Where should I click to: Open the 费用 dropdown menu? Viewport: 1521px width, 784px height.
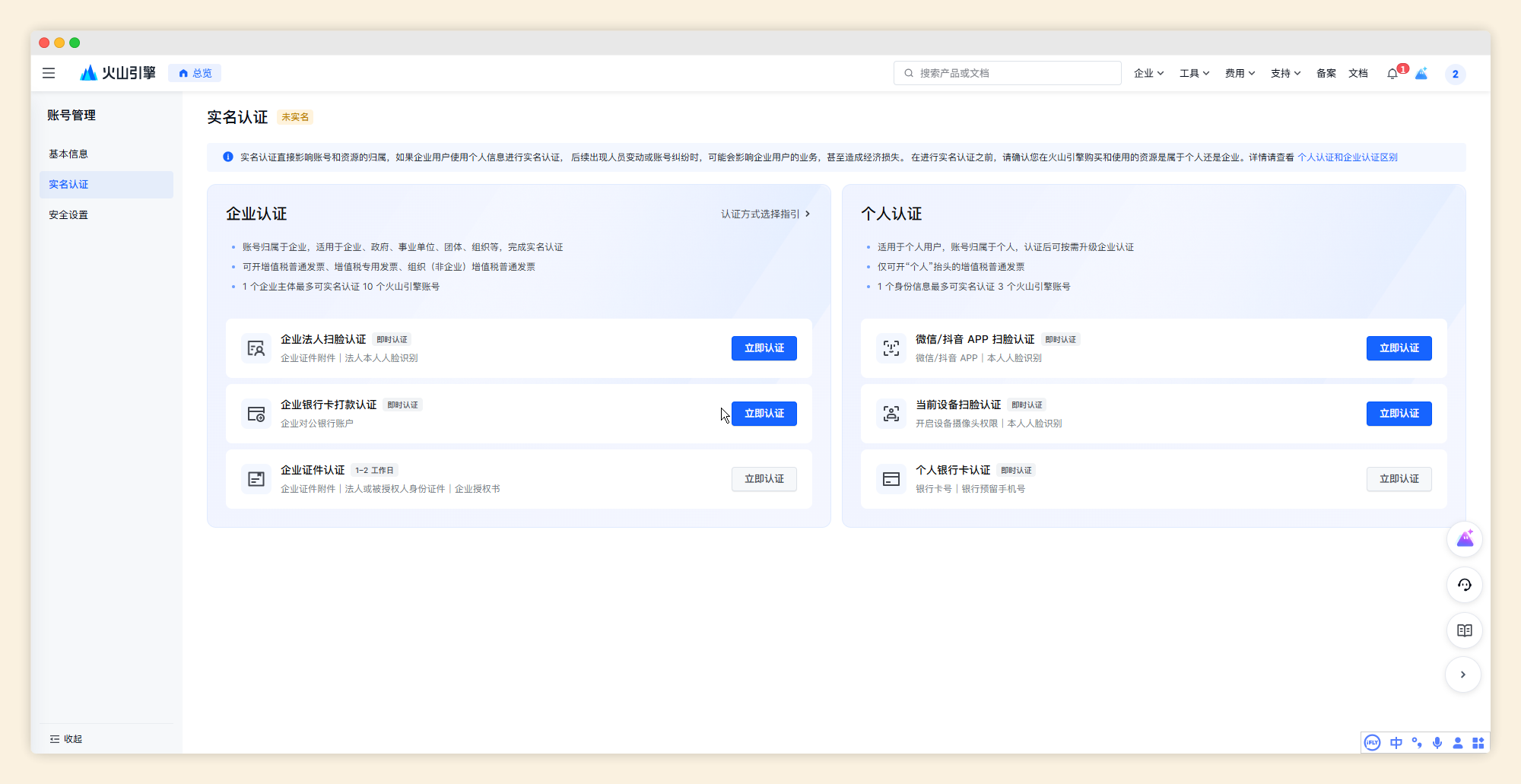(1240, 73)
